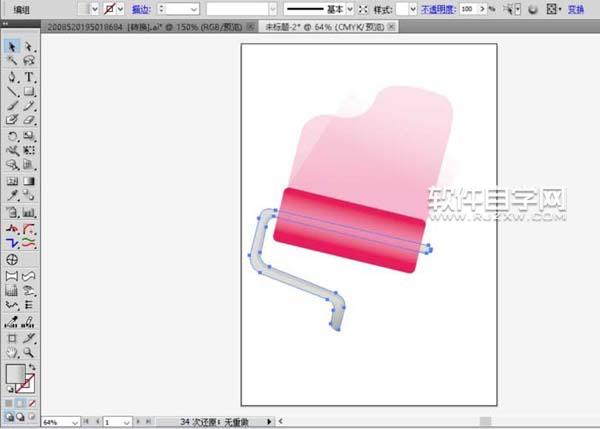Select the Zoom magnifier tool

click(x=28, y=352)
